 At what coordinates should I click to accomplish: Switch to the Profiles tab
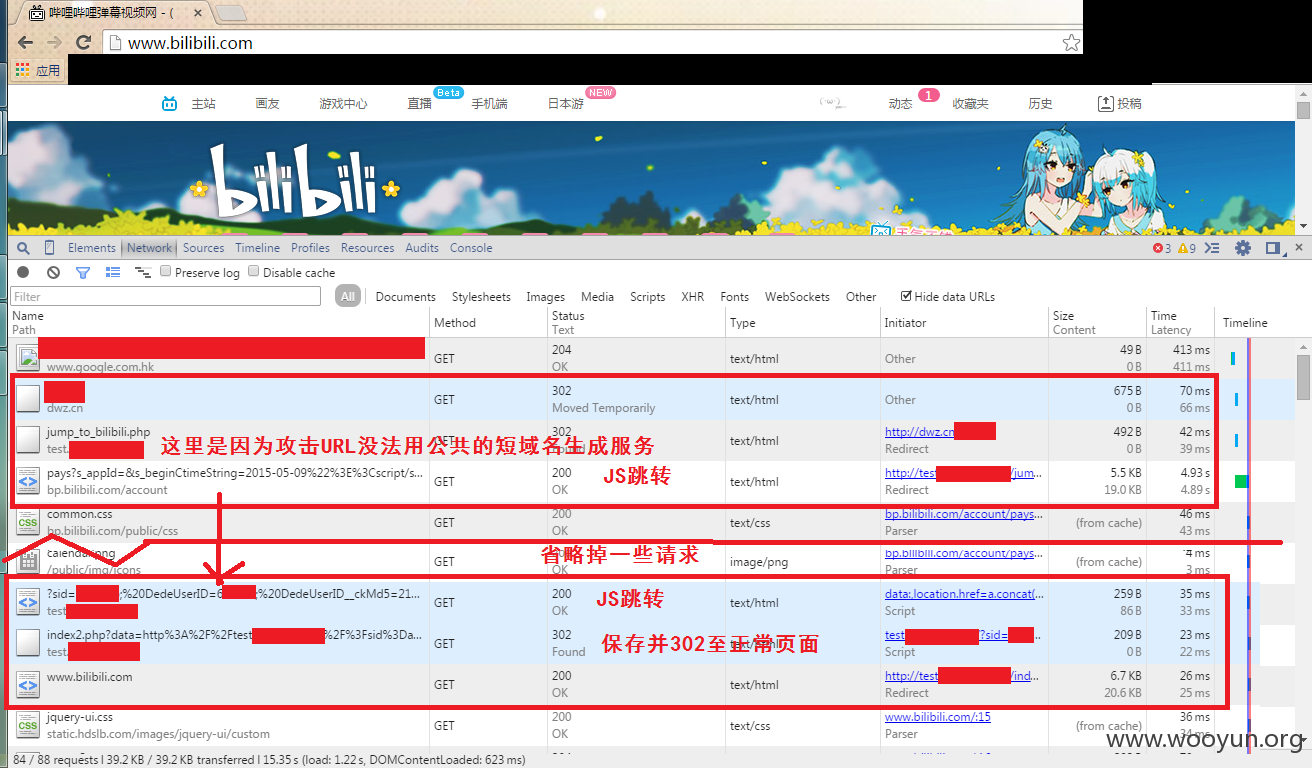(x=311, y=248)
